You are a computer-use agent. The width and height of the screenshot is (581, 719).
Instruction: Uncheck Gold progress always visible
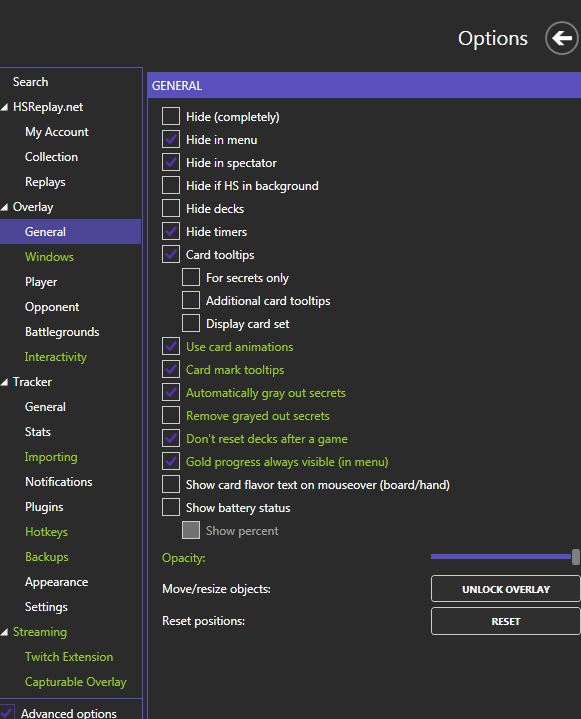coord(171,461)
